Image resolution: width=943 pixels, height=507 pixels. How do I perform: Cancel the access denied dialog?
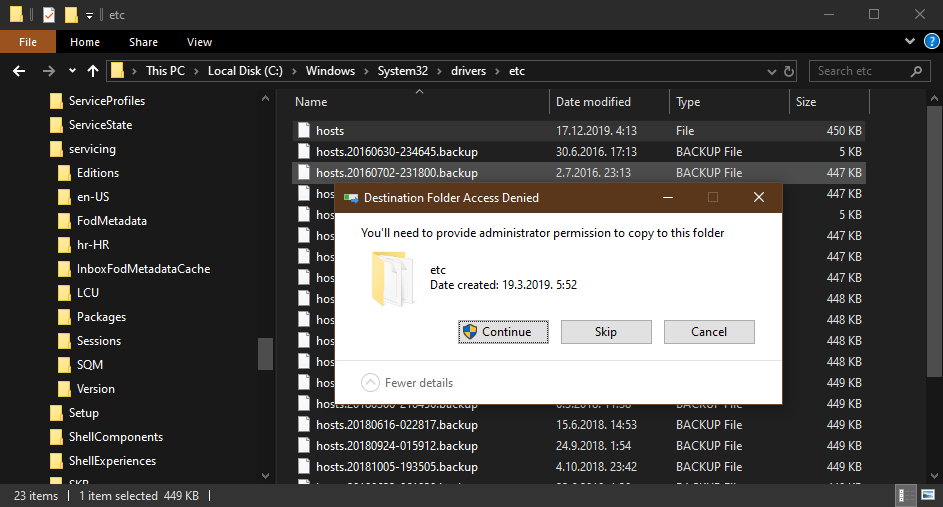[x=708, y=332]
